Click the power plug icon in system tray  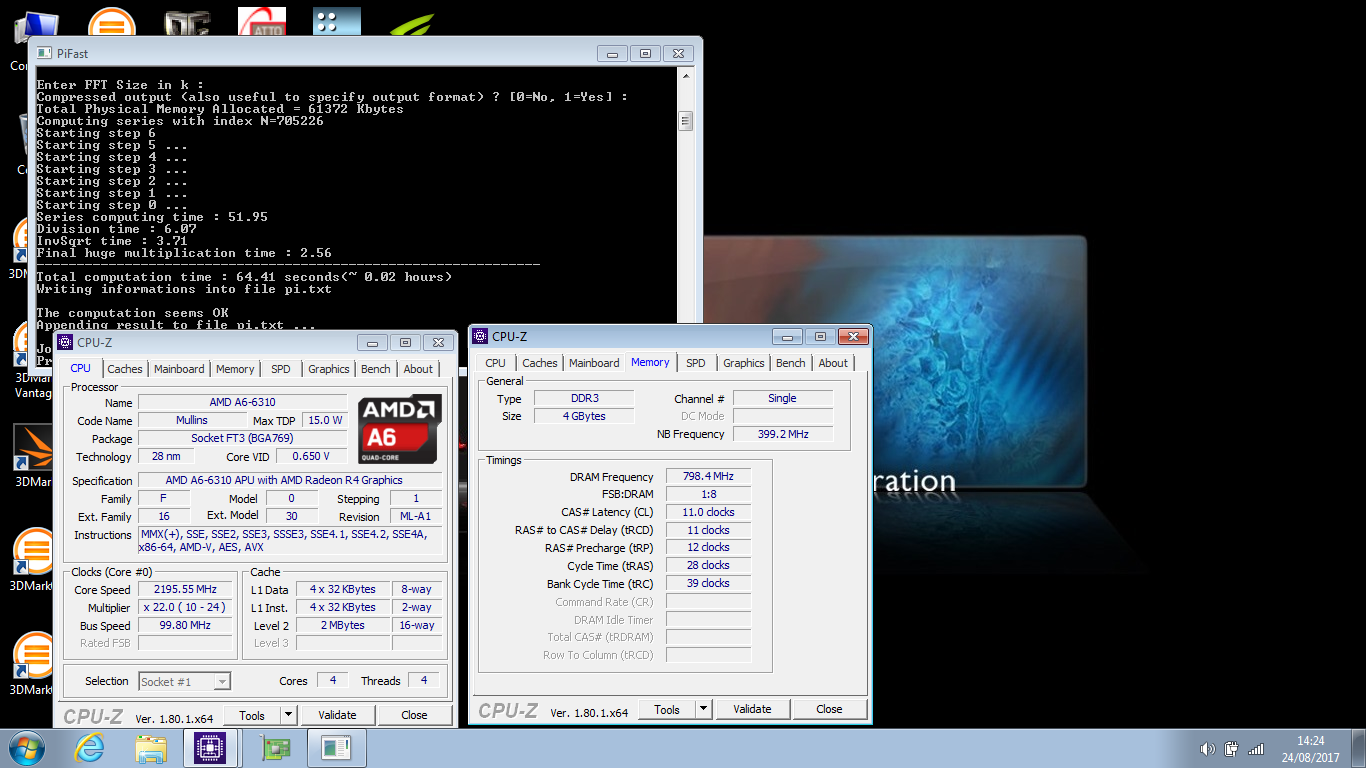point(1232,749)
